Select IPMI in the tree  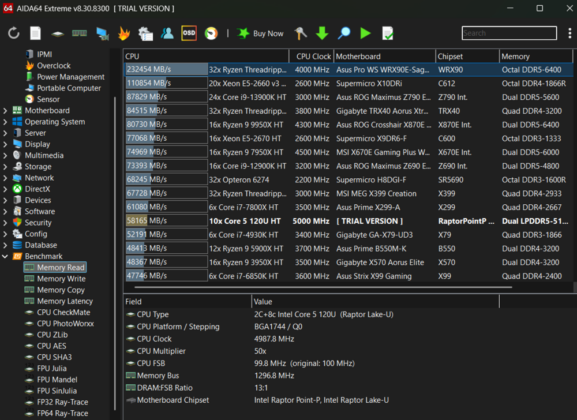39,54
